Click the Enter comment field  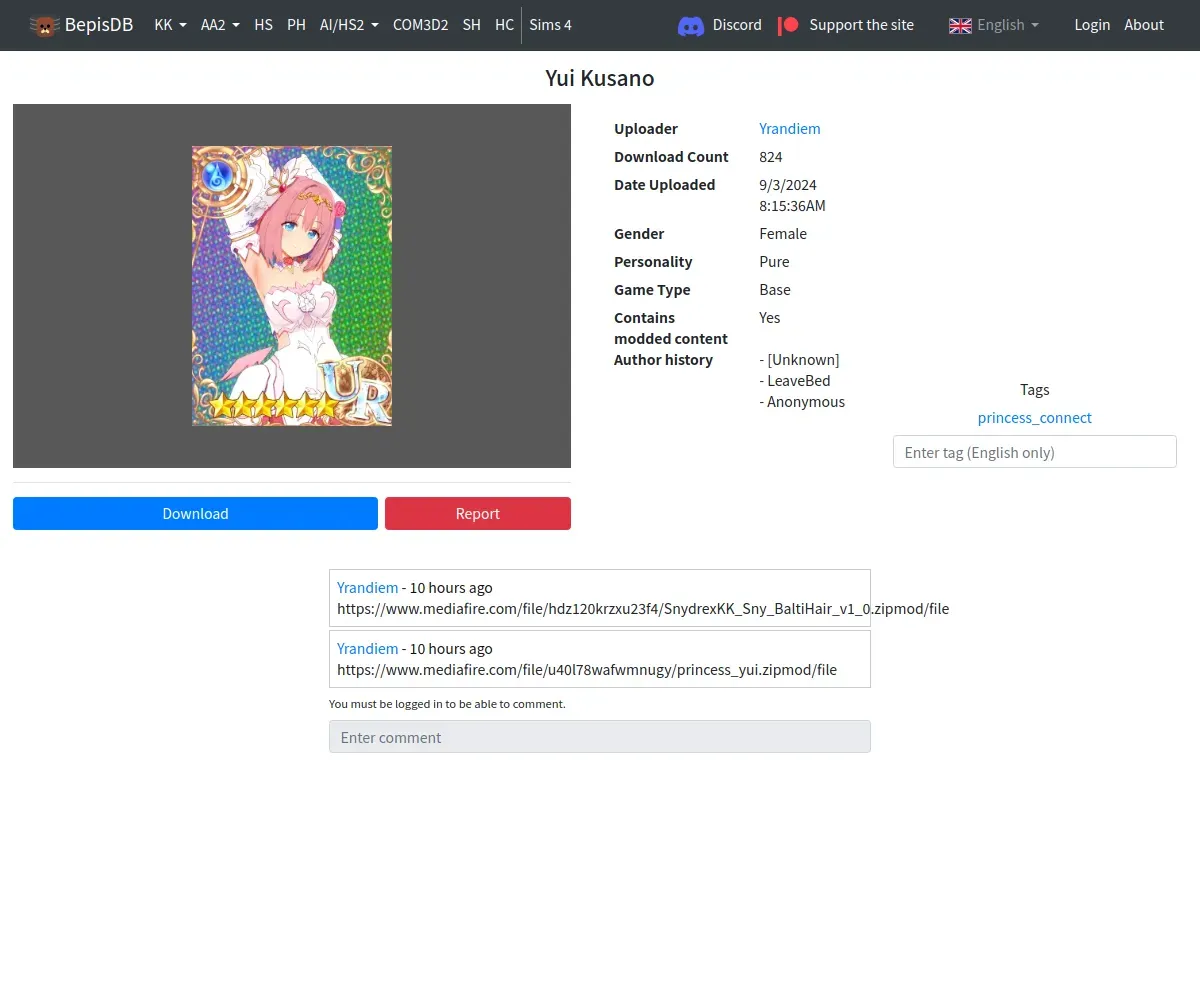[600, 737]
